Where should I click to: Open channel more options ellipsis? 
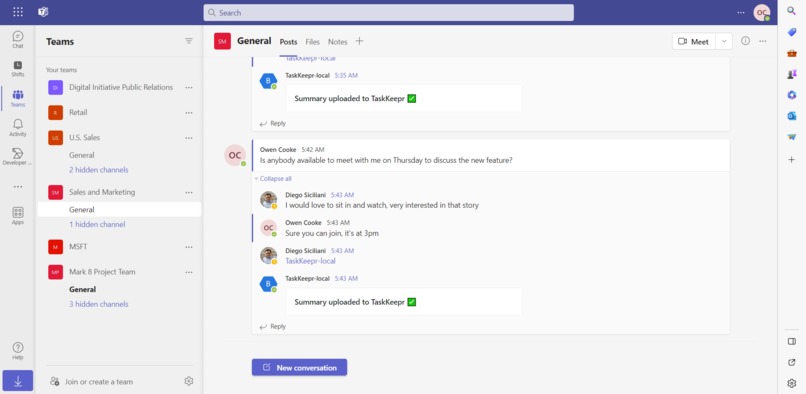pyautogui.click(x=763, y=41)
